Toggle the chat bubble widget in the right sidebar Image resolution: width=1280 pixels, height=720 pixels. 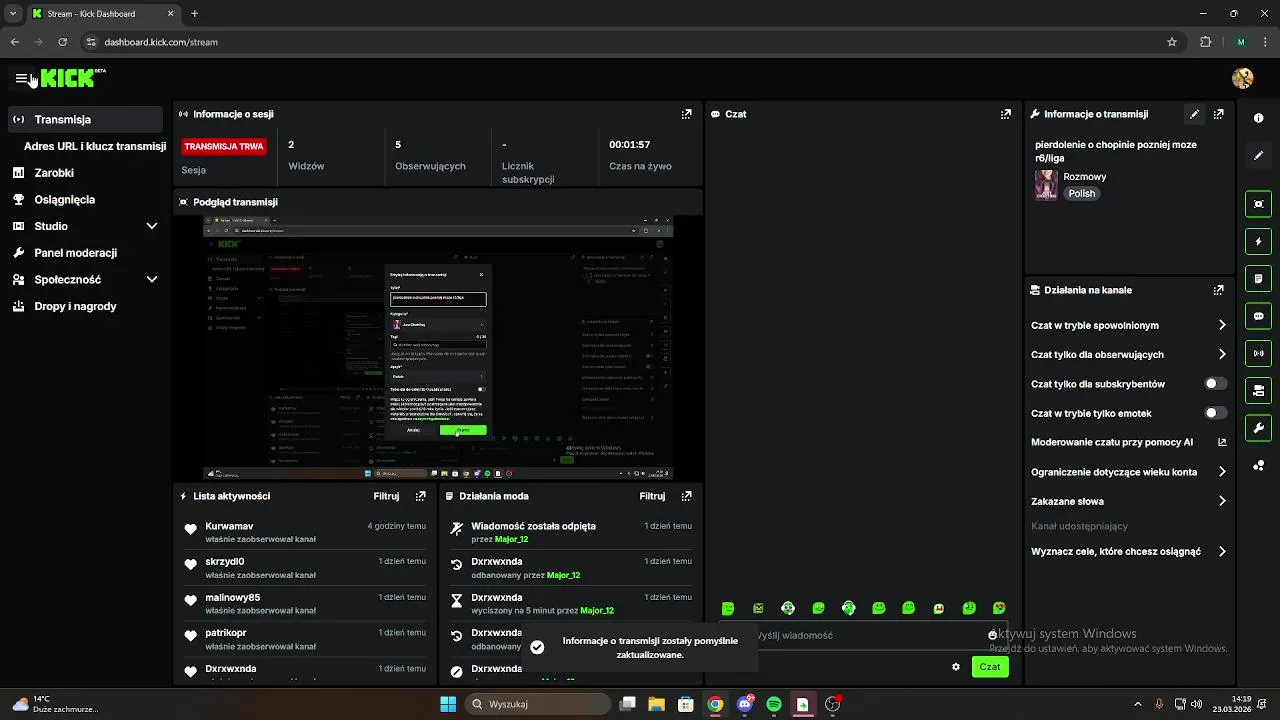point(1258,316)
